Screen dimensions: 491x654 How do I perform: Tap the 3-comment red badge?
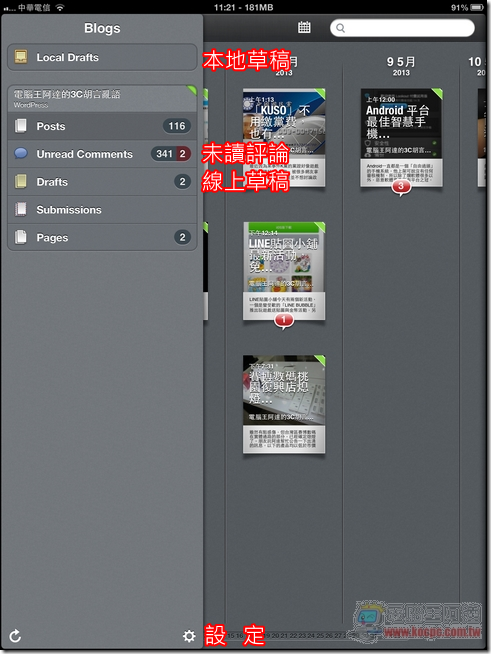coord(401,186)
